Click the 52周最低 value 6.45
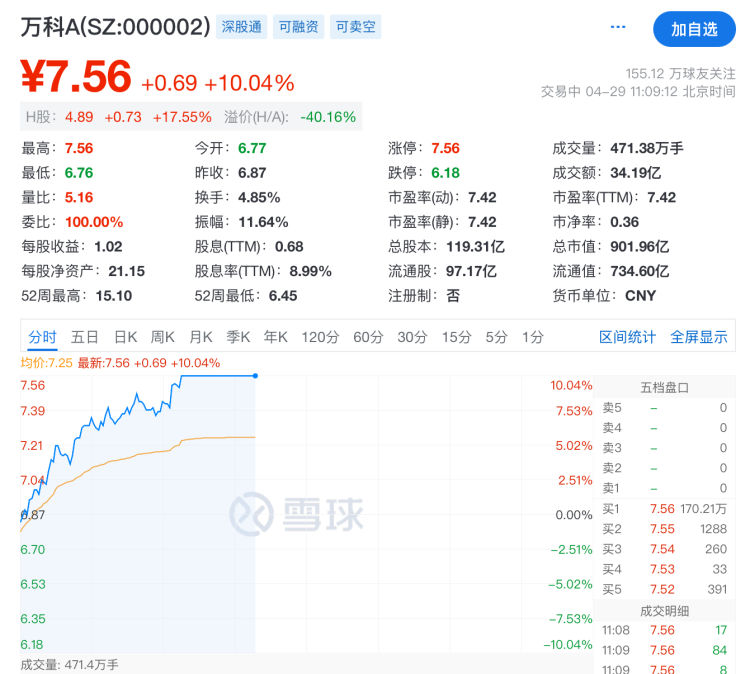Screen dimensions: 750x674 click(283, 296)
